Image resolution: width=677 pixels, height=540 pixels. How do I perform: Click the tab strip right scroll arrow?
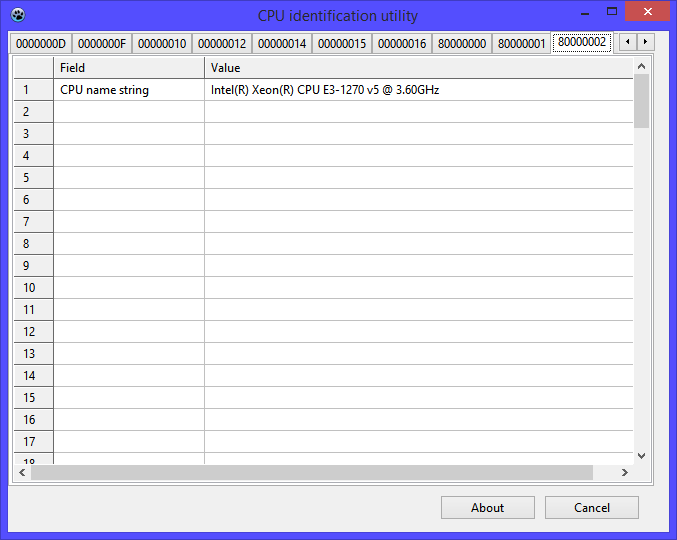pos(645,42)
